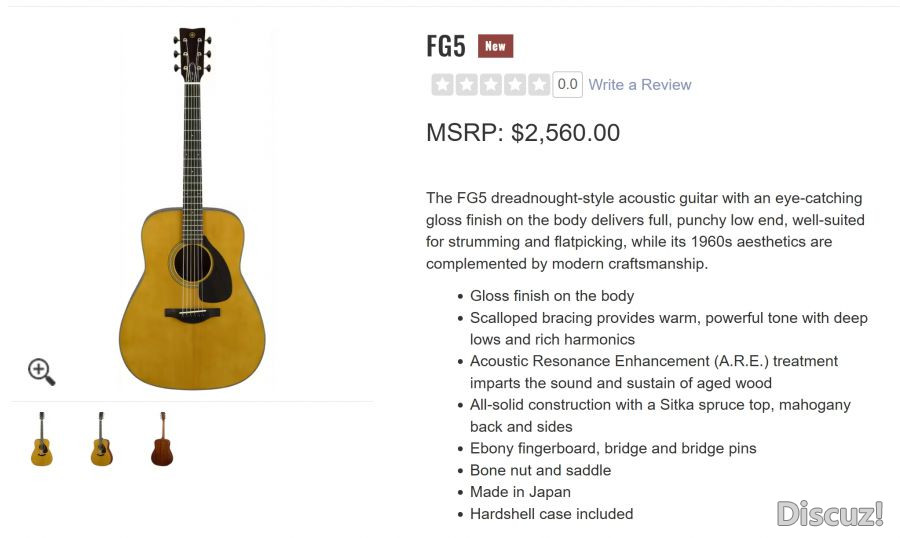Select the second rating star

coord(466,85)
